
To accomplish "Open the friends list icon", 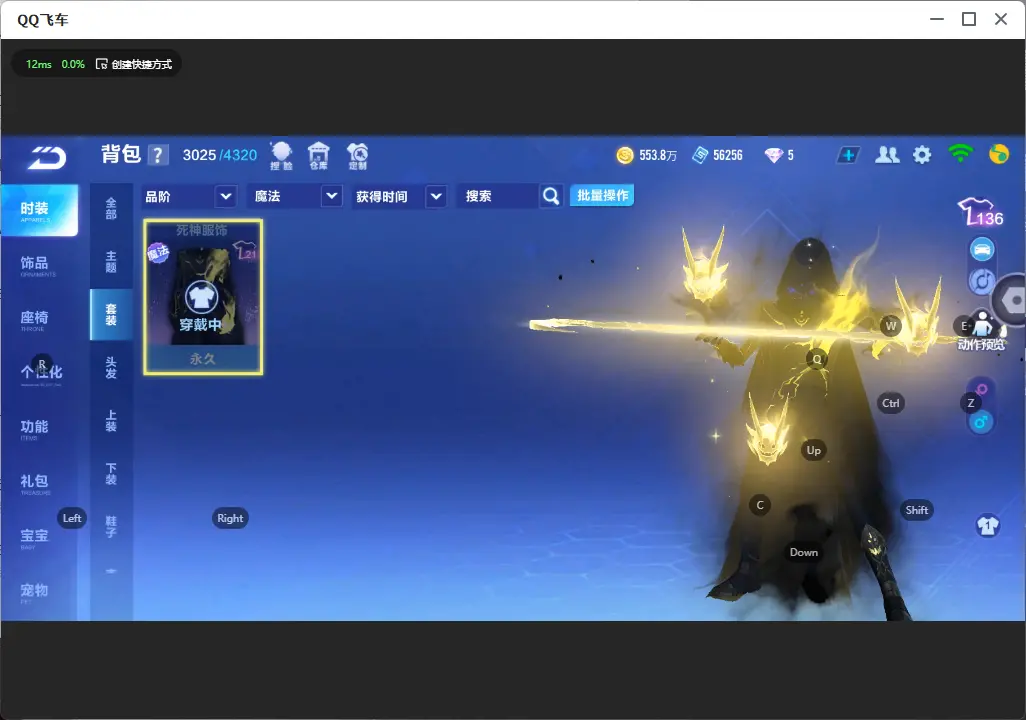I will [x=887, y=155].
